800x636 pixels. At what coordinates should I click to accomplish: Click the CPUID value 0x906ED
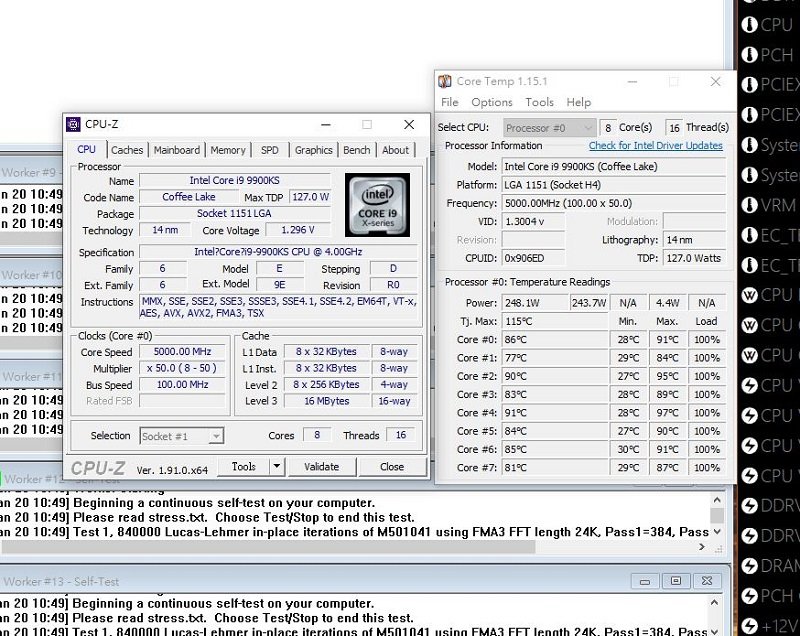click(533, 258)
